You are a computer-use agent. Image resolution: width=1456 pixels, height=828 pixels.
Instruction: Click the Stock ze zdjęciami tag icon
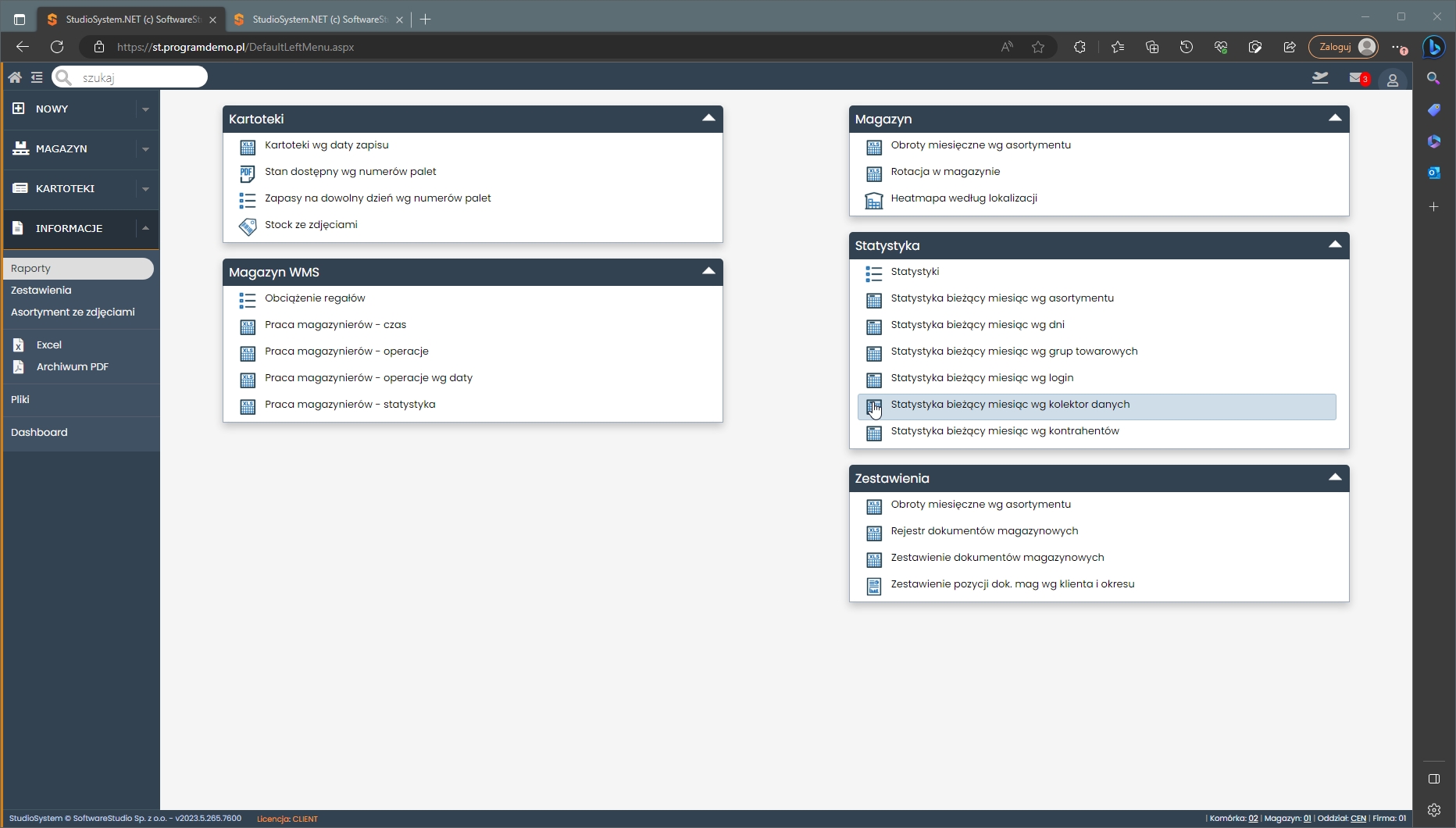click(248, 227)
